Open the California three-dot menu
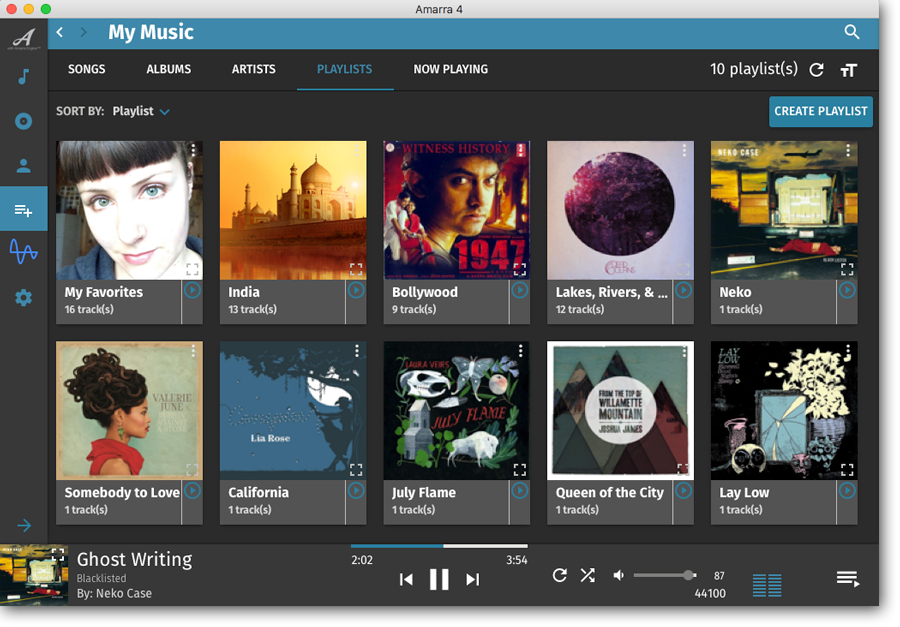This screenshot has height=627, width=900. pos(357,350)
